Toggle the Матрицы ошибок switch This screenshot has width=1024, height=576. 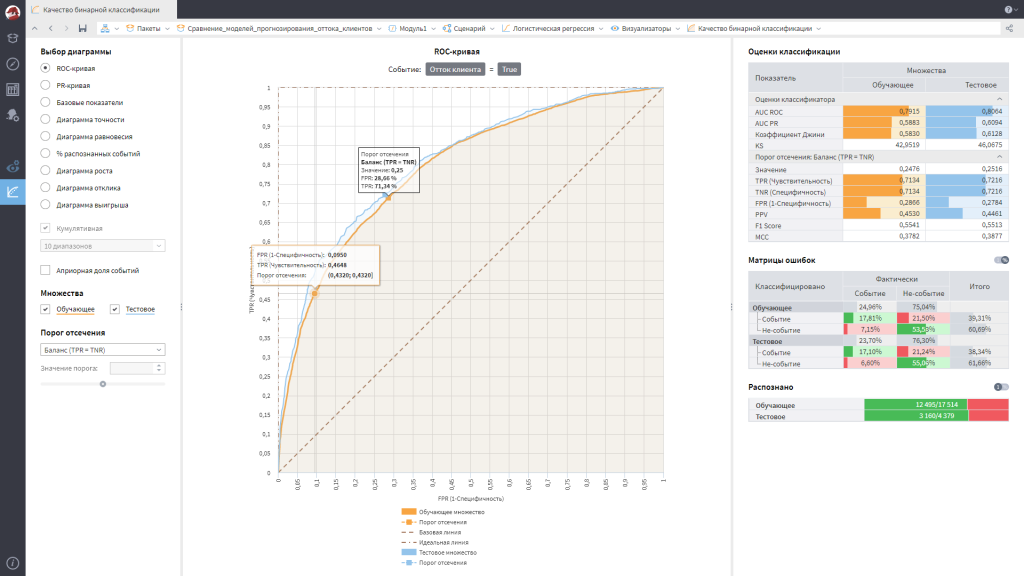(x=1001, y=260)
